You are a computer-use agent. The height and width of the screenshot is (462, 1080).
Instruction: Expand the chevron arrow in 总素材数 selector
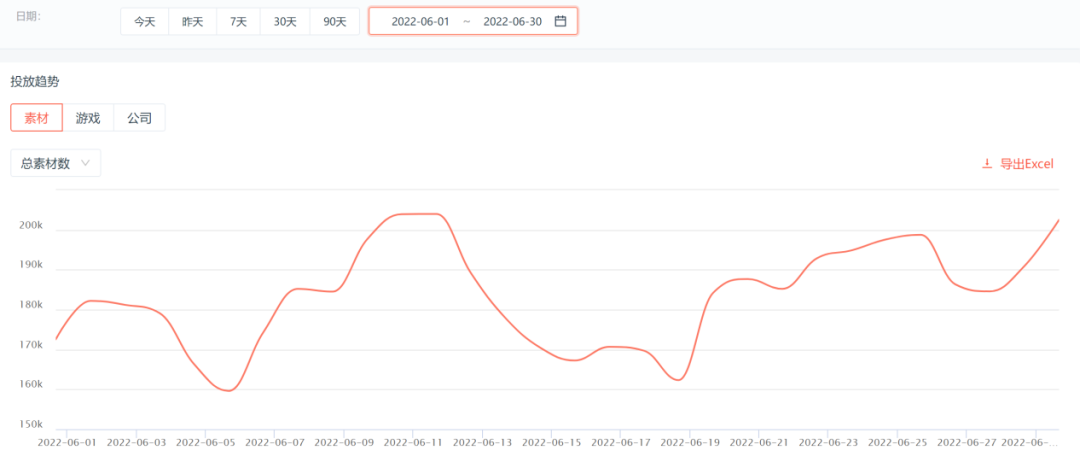(x=85, y=163)
